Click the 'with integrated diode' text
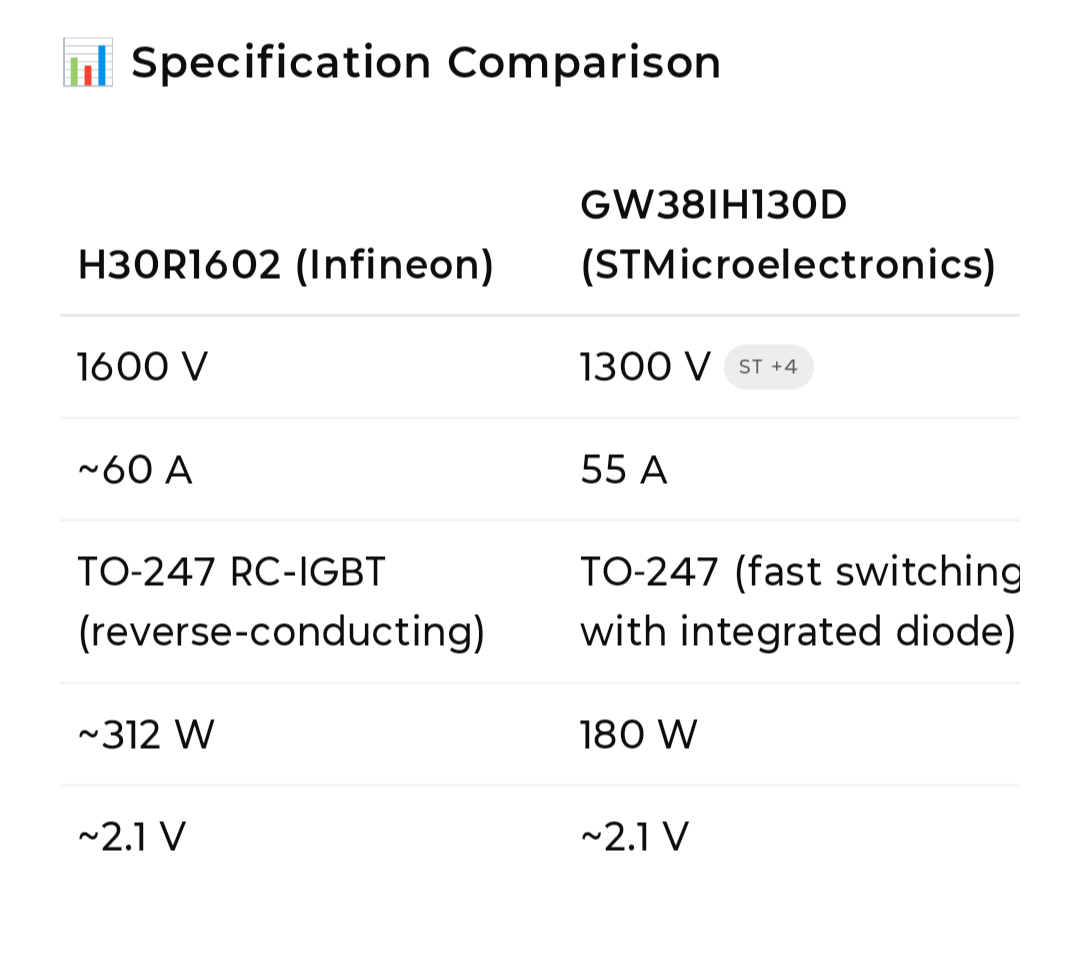This screenshot has height=971, width=1080. tap(798, 631)
